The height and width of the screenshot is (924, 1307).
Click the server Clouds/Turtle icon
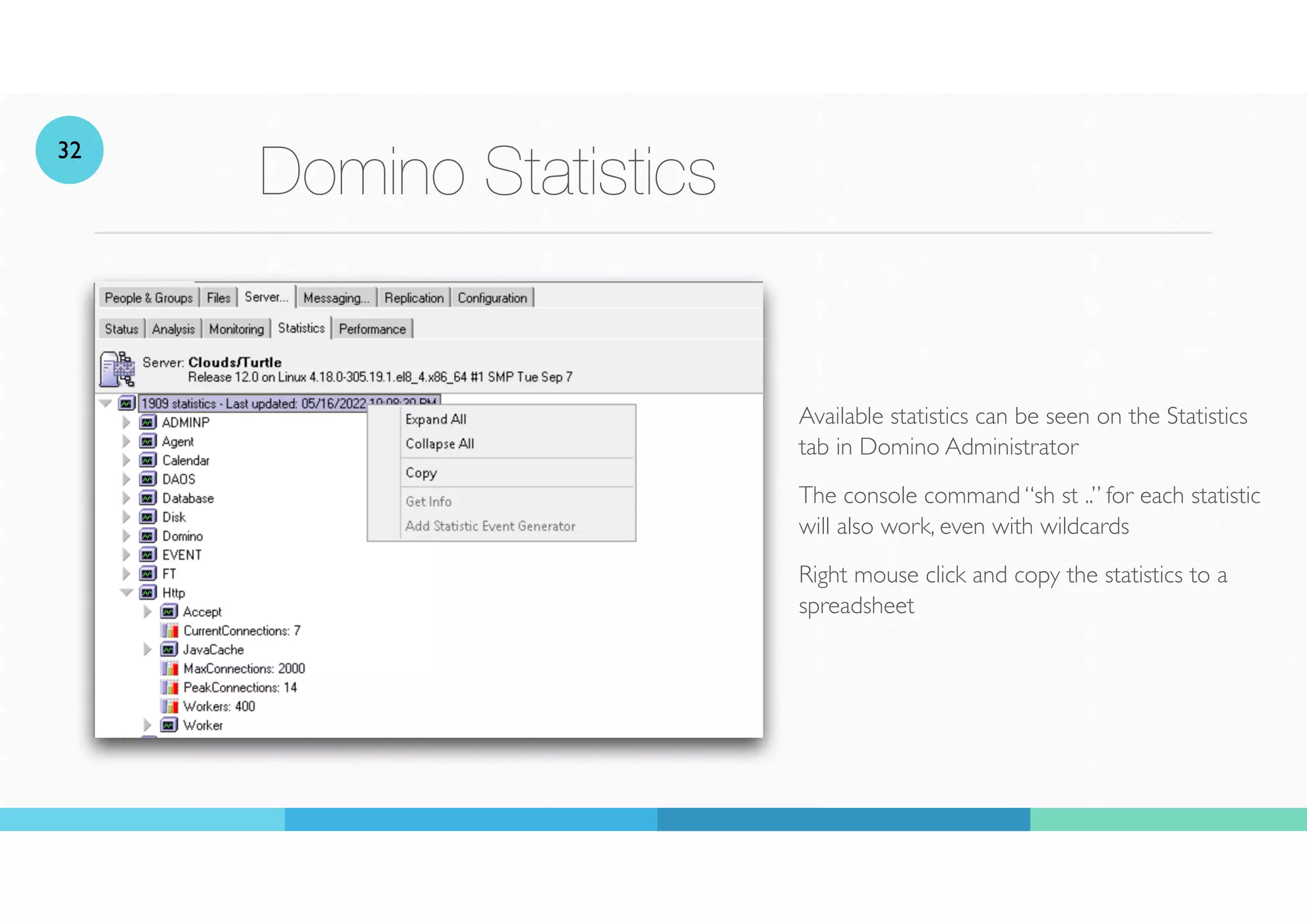pyautogui.click(x=117, y=369)
